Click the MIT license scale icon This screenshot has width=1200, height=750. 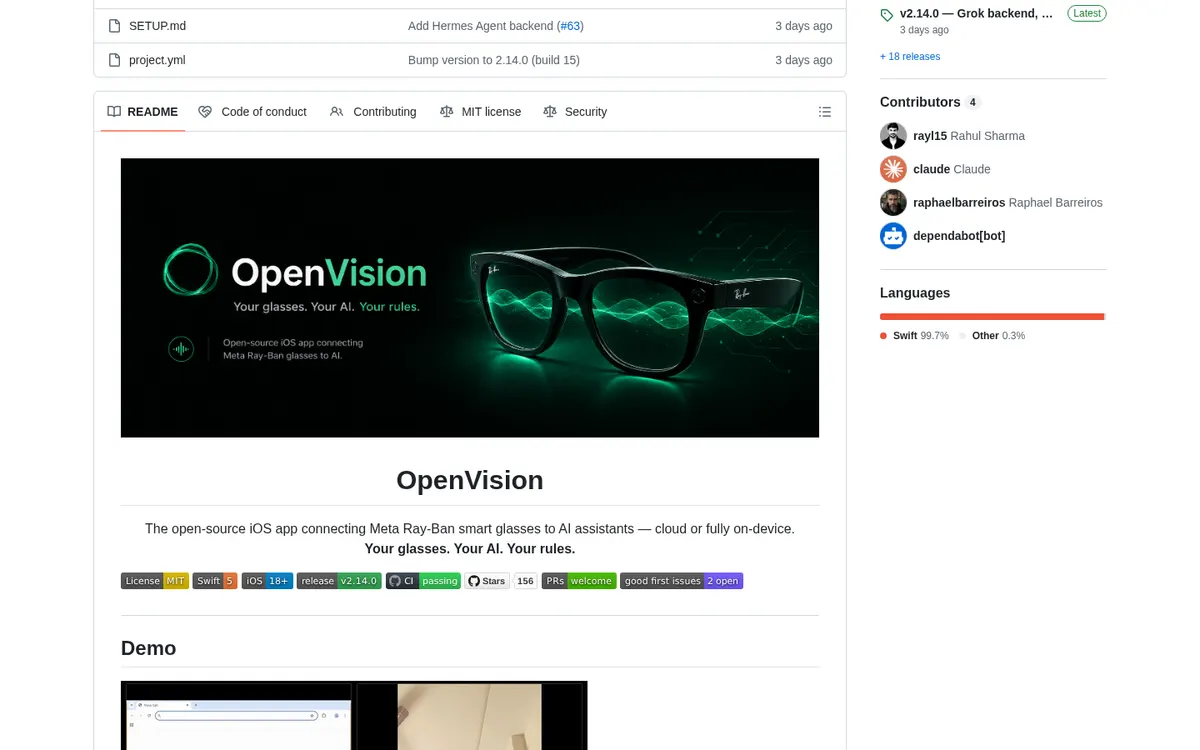(447, 112)
